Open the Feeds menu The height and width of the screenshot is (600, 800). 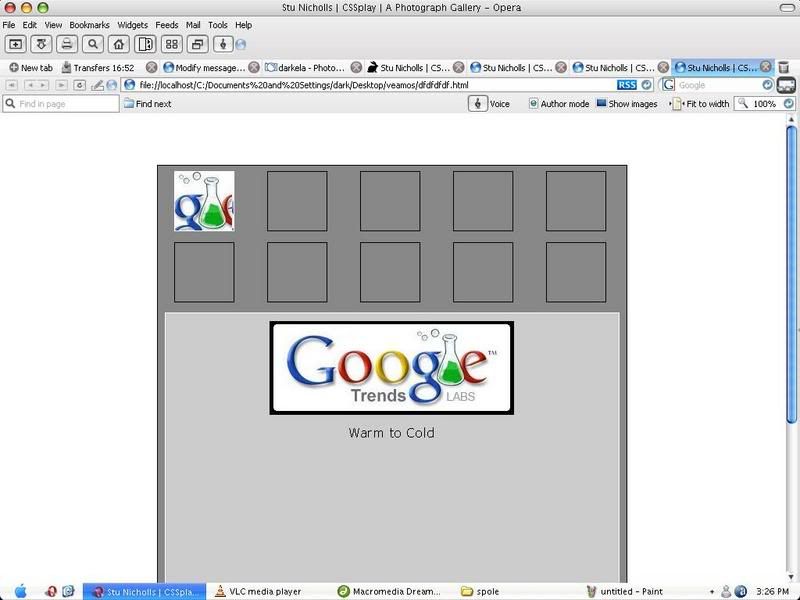[167, 25]
